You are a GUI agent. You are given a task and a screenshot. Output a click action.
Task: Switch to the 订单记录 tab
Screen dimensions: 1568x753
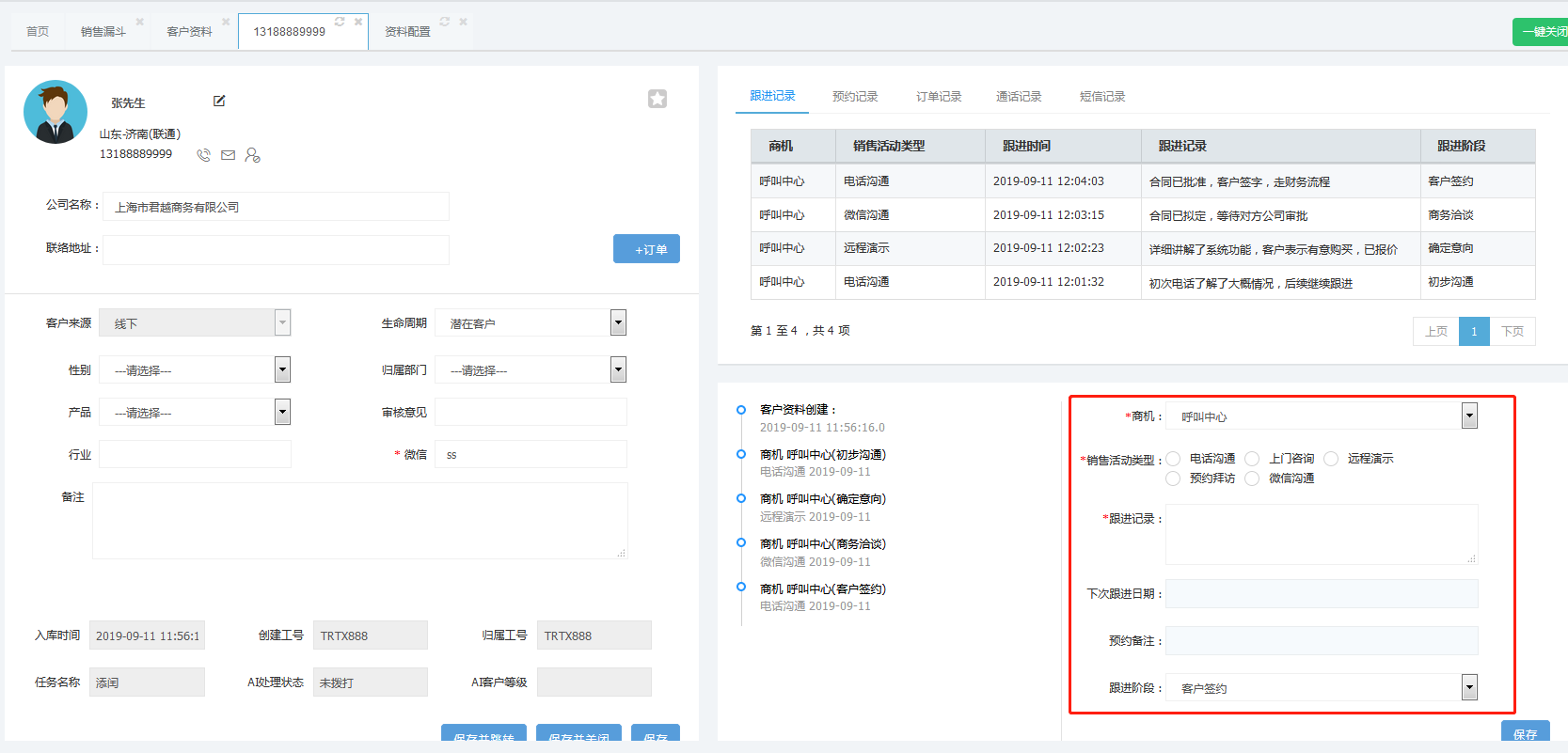(x=939, y=97)
